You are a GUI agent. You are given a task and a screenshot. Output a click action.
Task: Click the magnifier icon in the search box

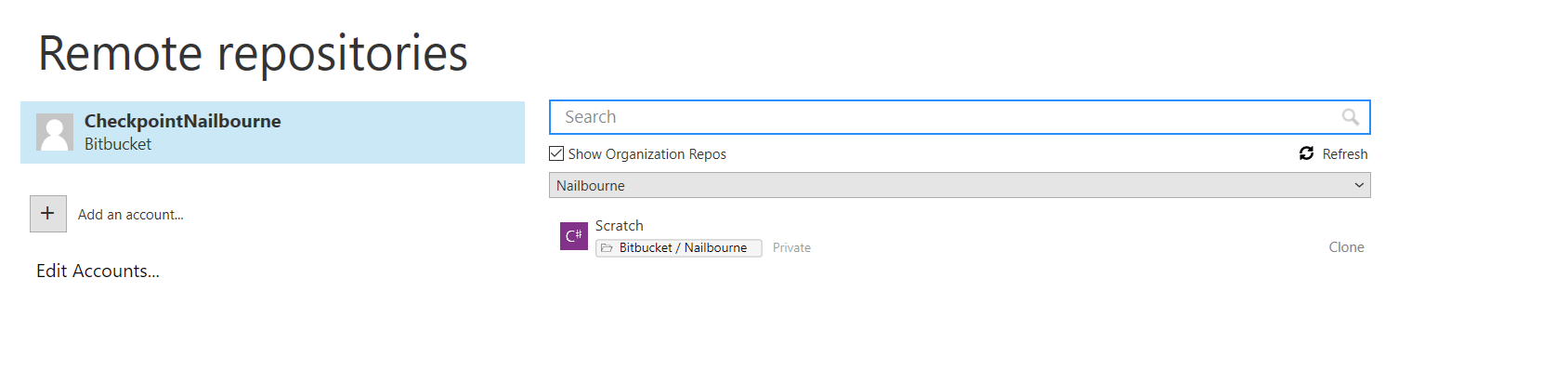tap(1351, 117)
